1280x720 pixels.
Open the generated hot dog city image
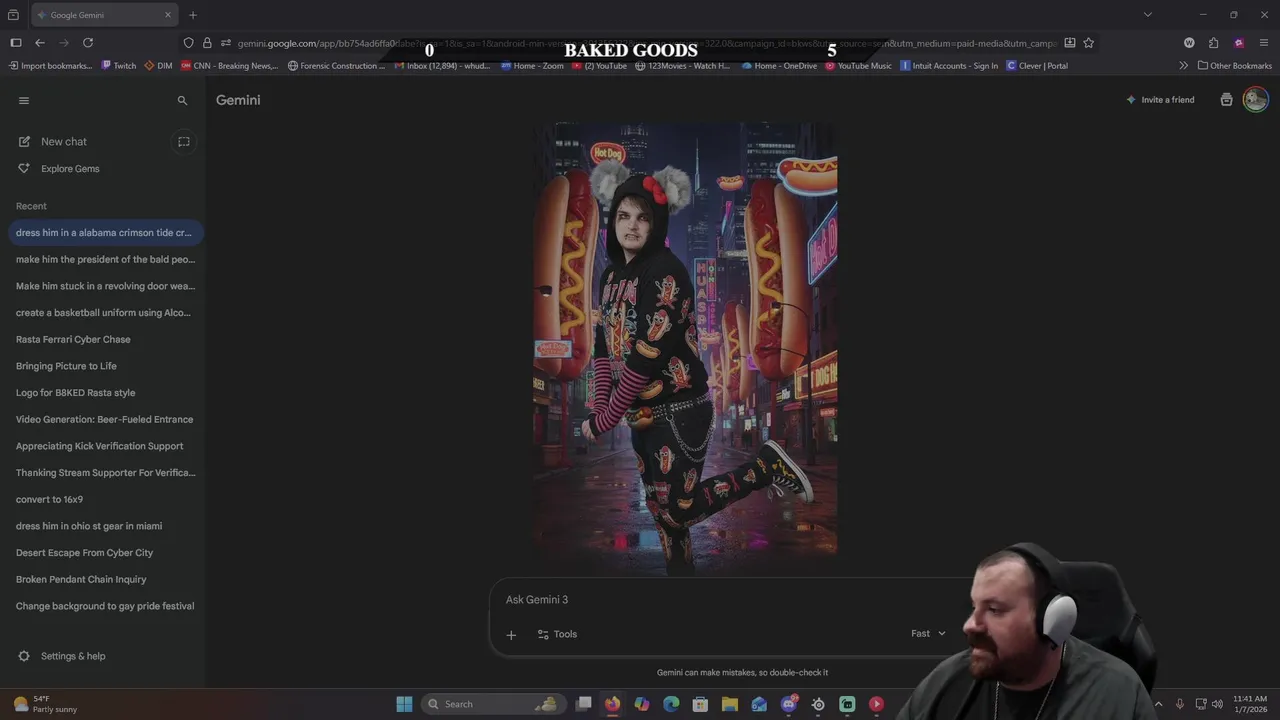coord(685,348)
